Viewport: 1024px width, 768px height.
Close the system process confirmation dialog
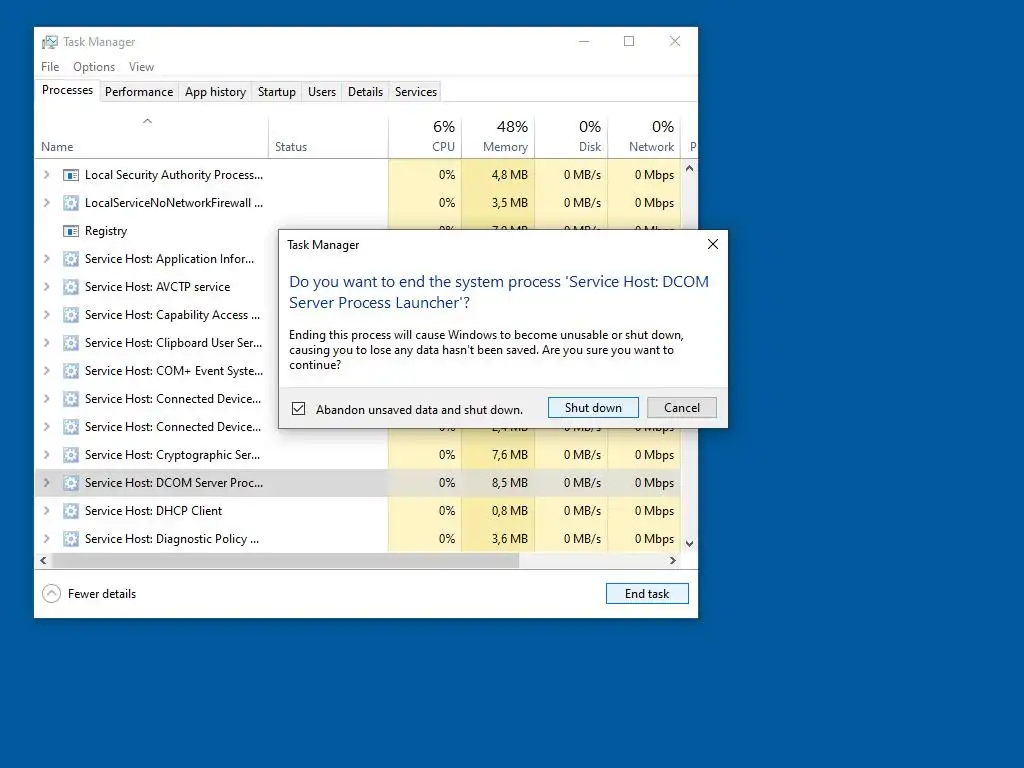(712, 244)
